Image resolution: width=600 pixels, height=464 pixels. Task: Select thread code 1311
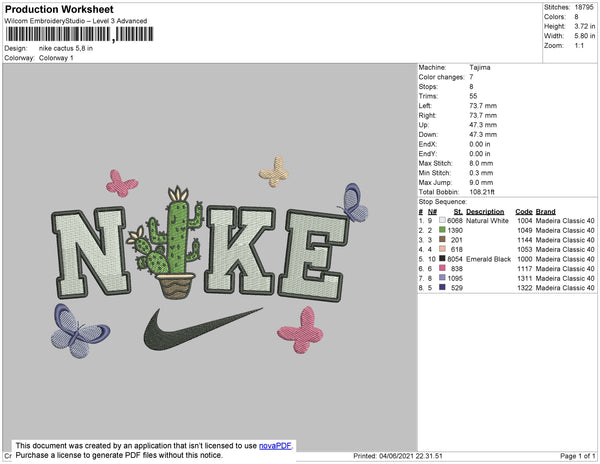[525, 278]
